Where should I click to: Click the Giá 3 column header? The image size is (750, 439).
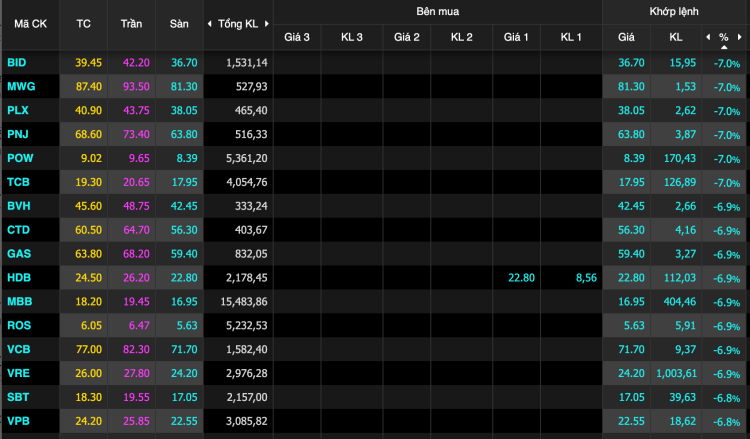297,37
